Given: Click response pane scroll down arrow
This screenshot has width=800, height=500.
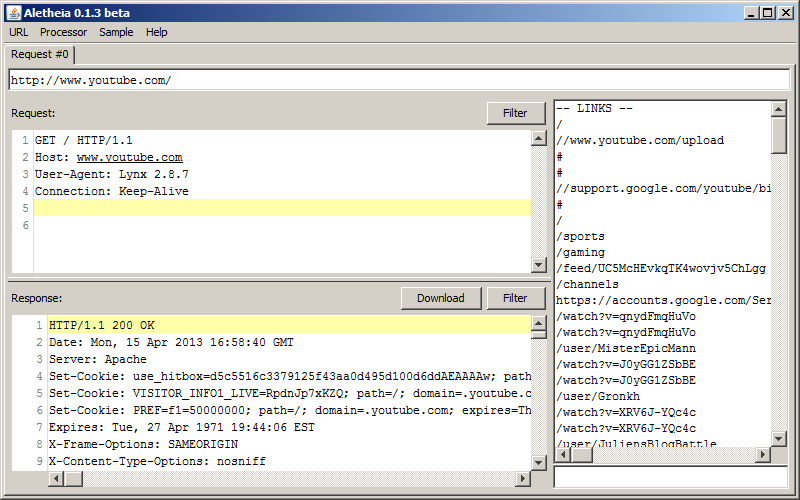Looking at the screenshot, I should pyautogui.click(x=539, y=463).
